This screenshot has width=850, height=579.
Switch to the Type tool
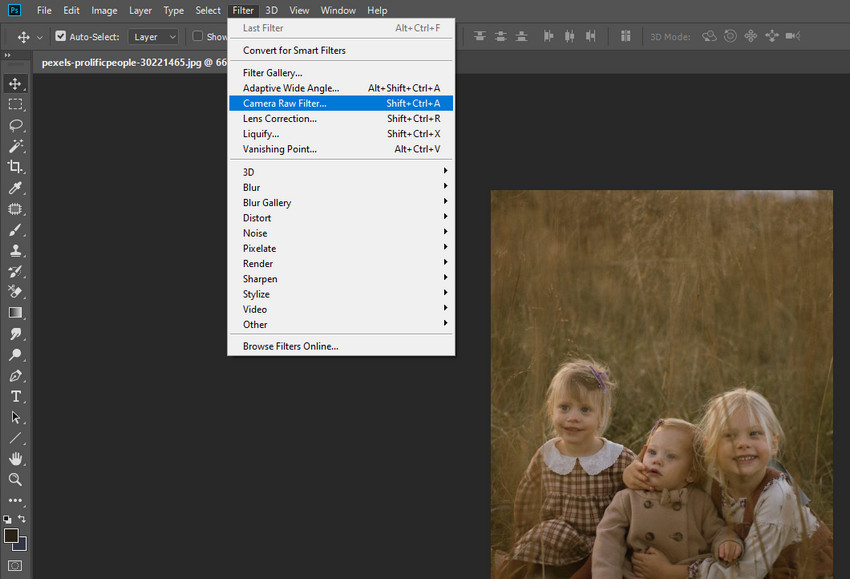point(15,396)
